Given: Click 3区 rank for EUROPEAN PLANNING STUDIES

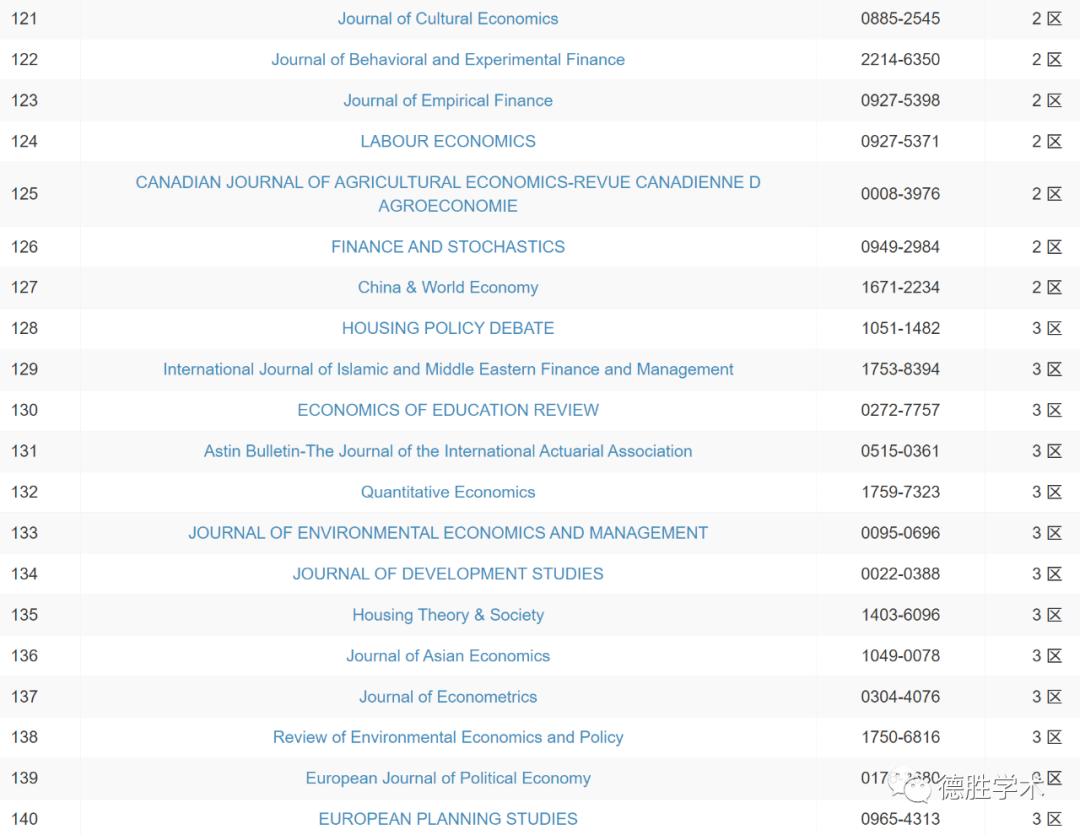Looking at the screenshot, I should coord(1047,819).
